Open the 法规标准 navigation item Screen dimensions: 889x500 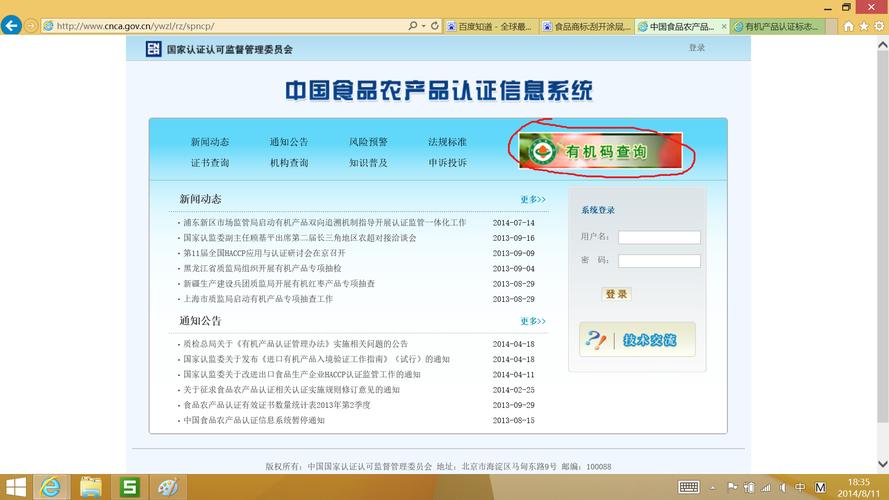coord(447,142)
